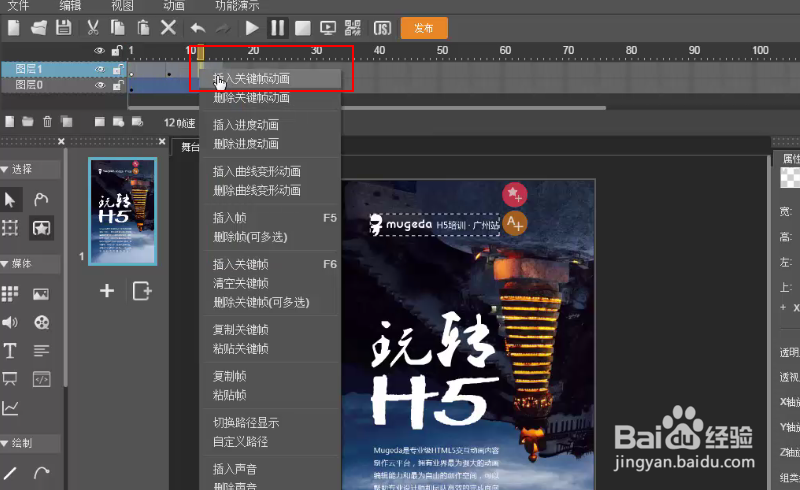The width and height of the screenshot is (800, 490).
Task: Cut the selection with the scissors icon
Action: (92, 28)
